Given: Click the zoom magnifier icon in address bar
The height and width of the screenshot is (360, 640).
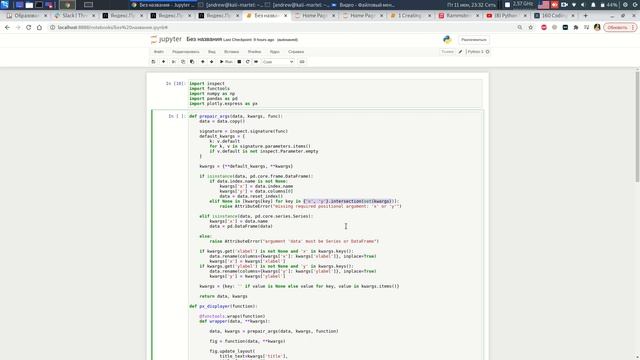Looking at the screenshot, I should click(x=520, y=27).
